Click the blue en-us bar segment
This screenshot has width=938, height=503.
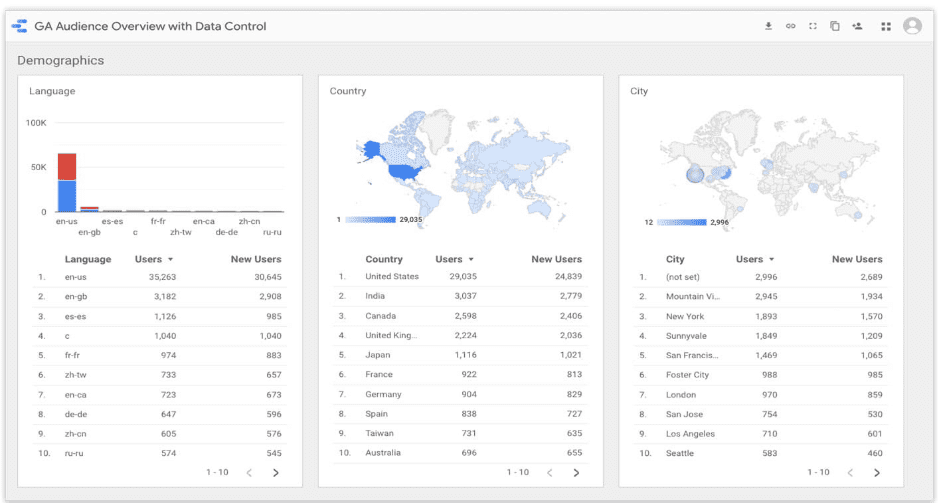pyautogui.click(x=67, y=196)
